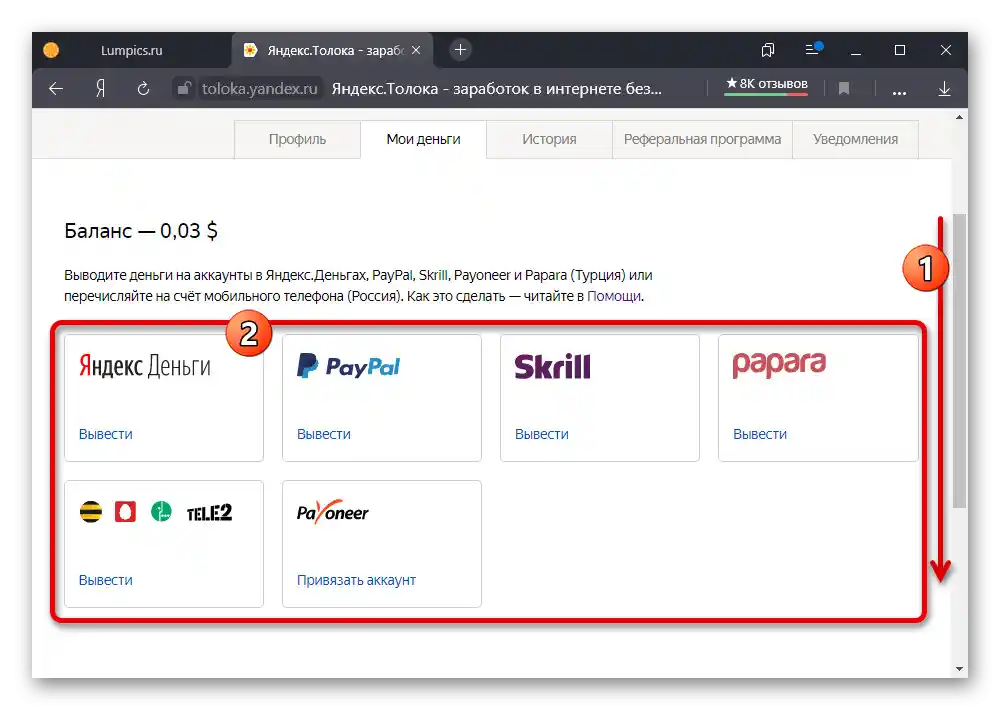The height and width of the screenshot is (710, 1000).
Task: Open the Реферальная программа tab
Action: (x=702, y=139)
